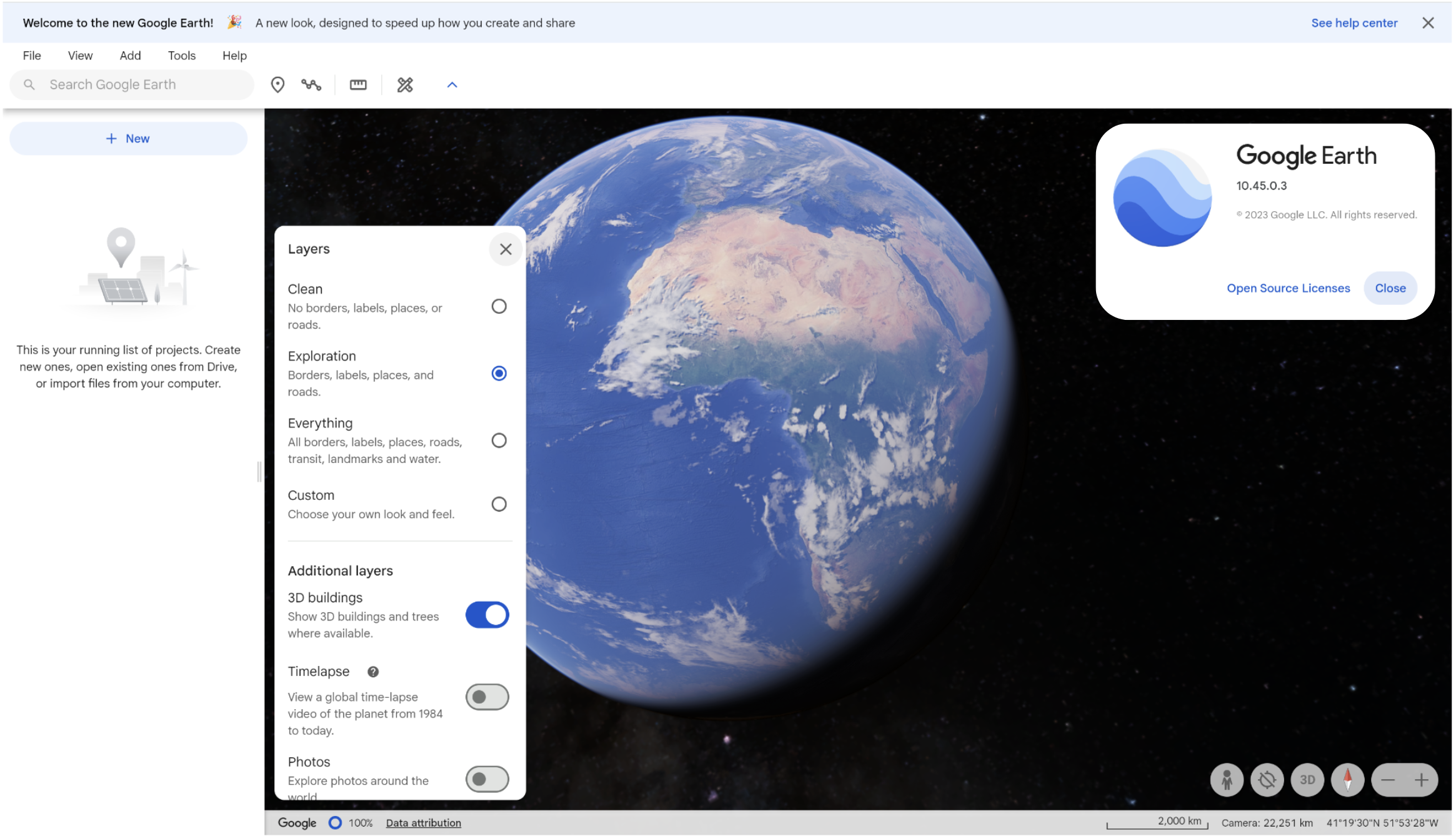
Task: Select the Draw path or polygon tool
Action: tap(311, 84)
